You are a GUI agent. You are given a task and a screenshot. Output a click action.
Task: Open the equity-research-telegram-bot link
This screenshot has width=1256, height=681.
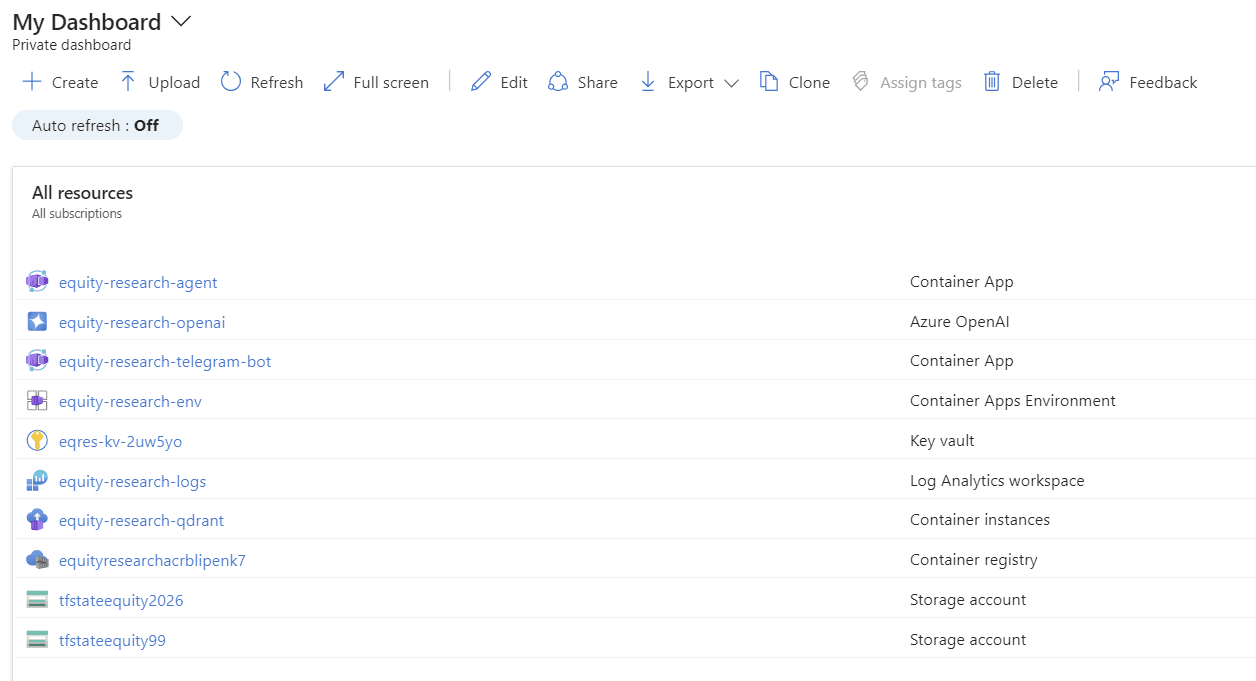pos(165,361)
